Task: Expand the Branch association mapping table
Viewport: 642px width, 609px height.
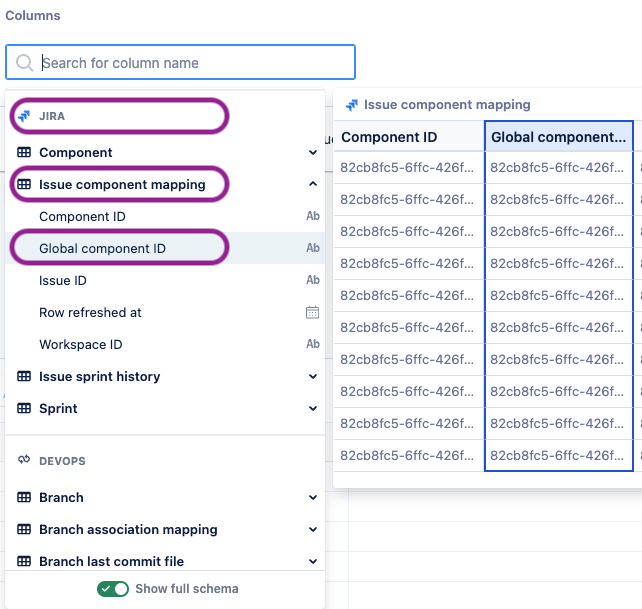Action: click(313, 529)
